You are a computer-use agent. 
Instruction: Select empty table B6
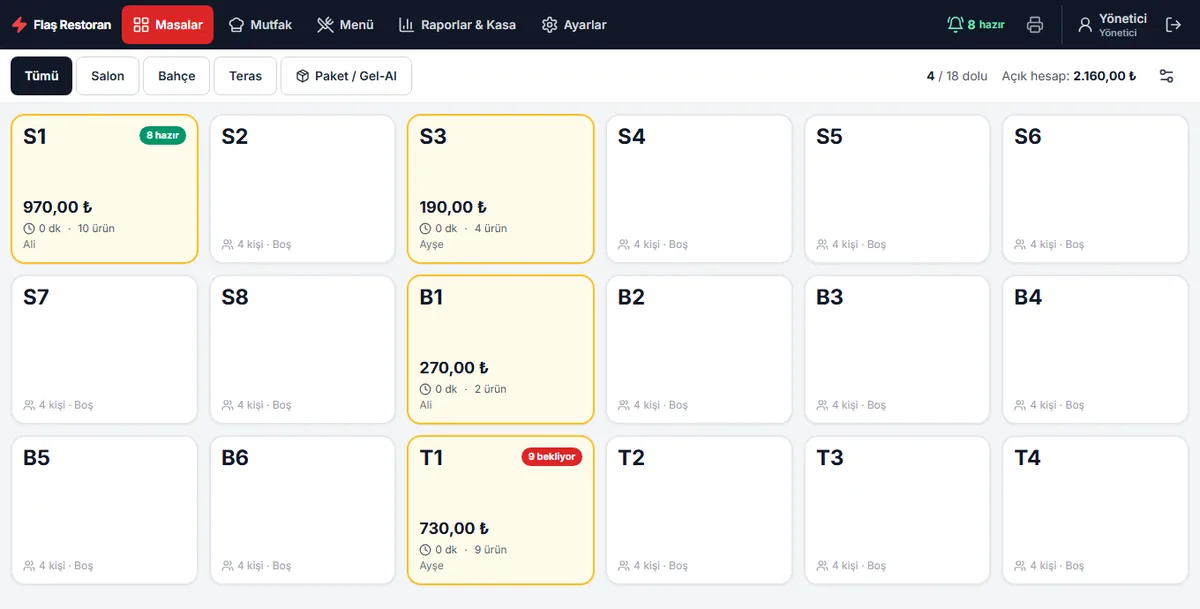click(x=303, y=510)
